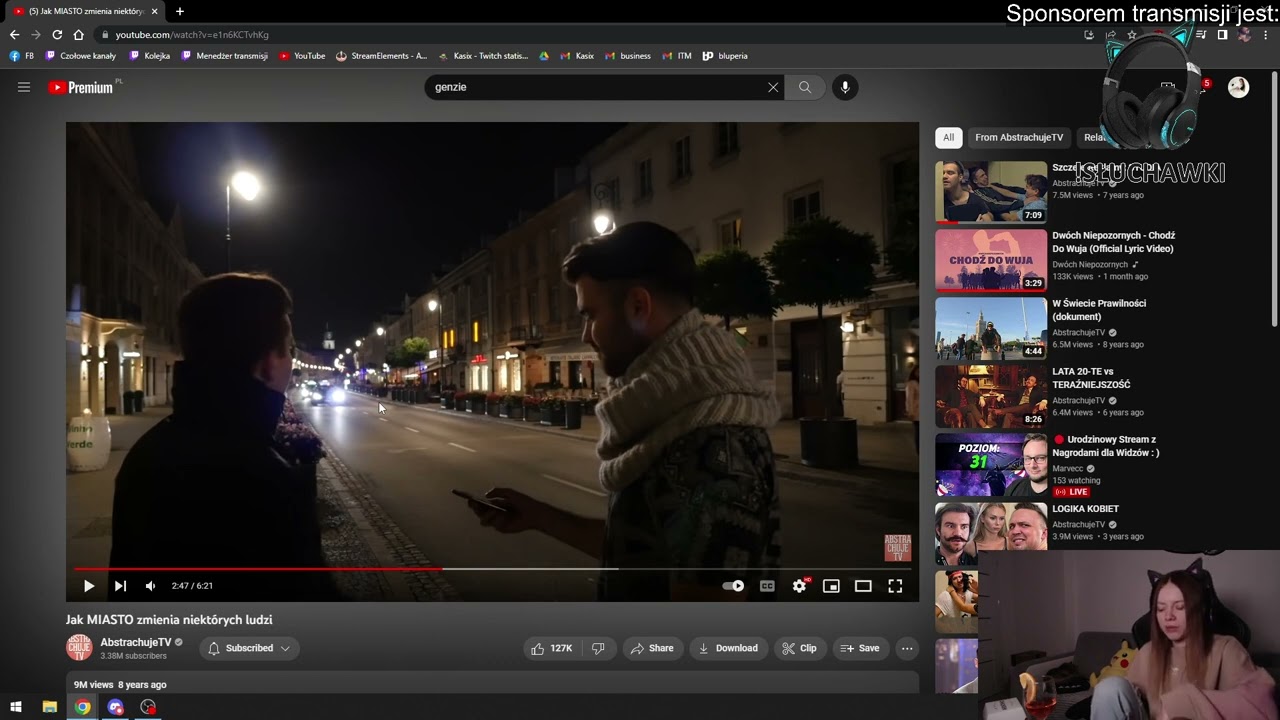Image resolution: width=1280 pixels, height=720 pixels.
Task: Open 'LATA 20-TE vs TERAŹNIEJSZOŚĆ' video
Action: pyautogui.click(x=1091, y=378)
